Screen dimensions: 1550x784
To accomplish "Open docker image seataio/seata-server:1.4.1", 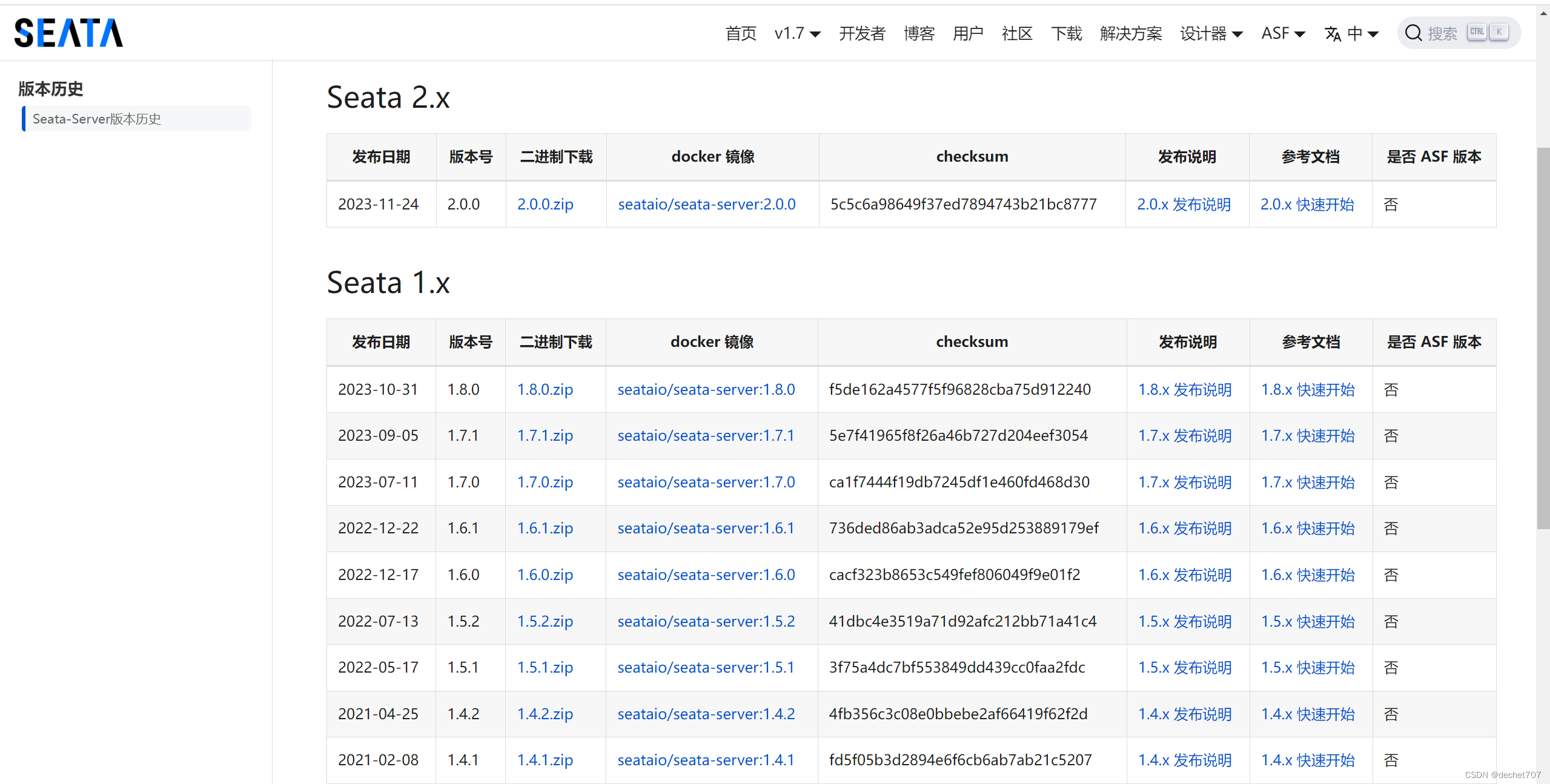I will (x=706, y=759).
